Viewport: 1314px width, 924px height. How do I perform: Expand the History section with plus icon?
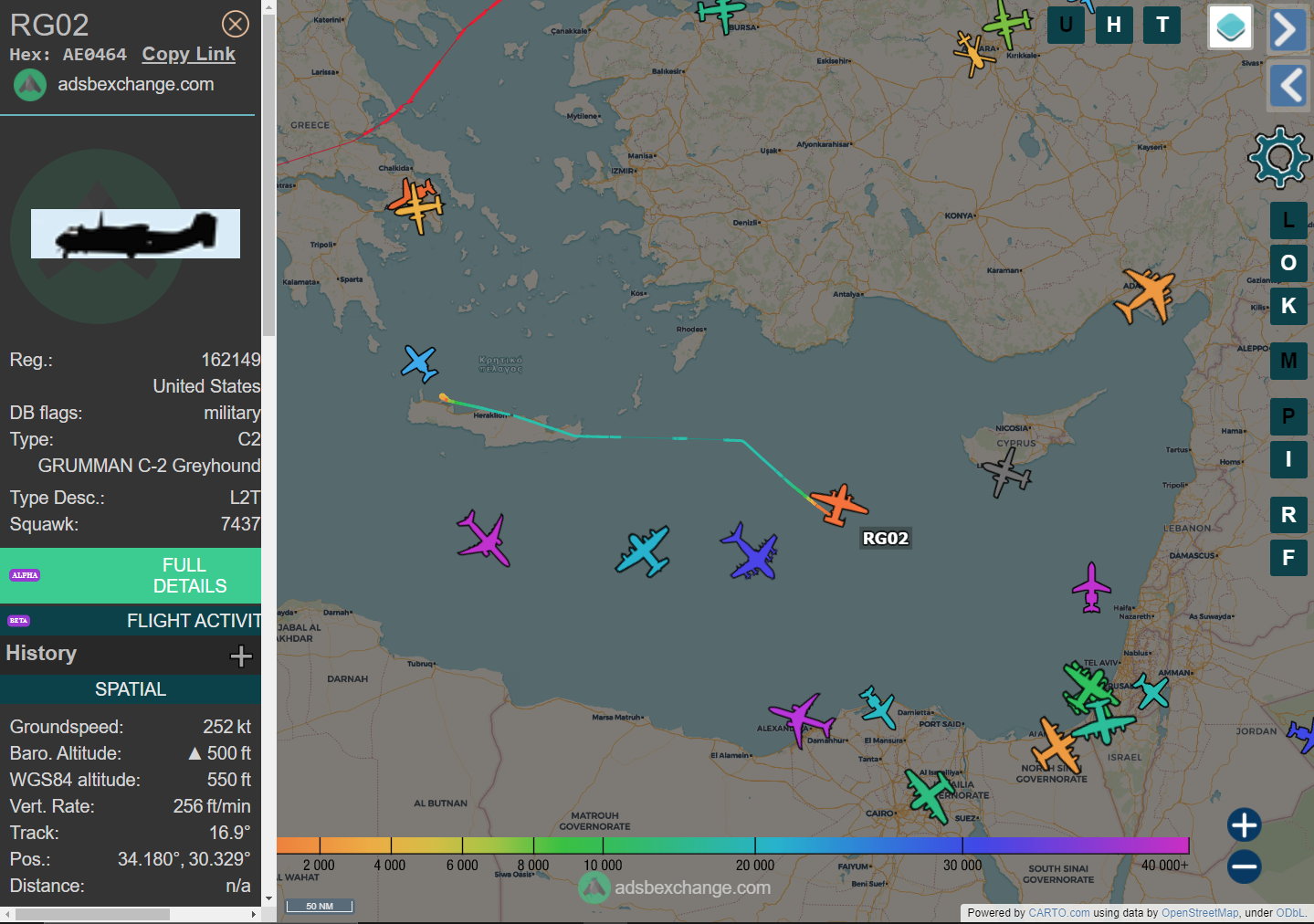click(x=241, y=656)
